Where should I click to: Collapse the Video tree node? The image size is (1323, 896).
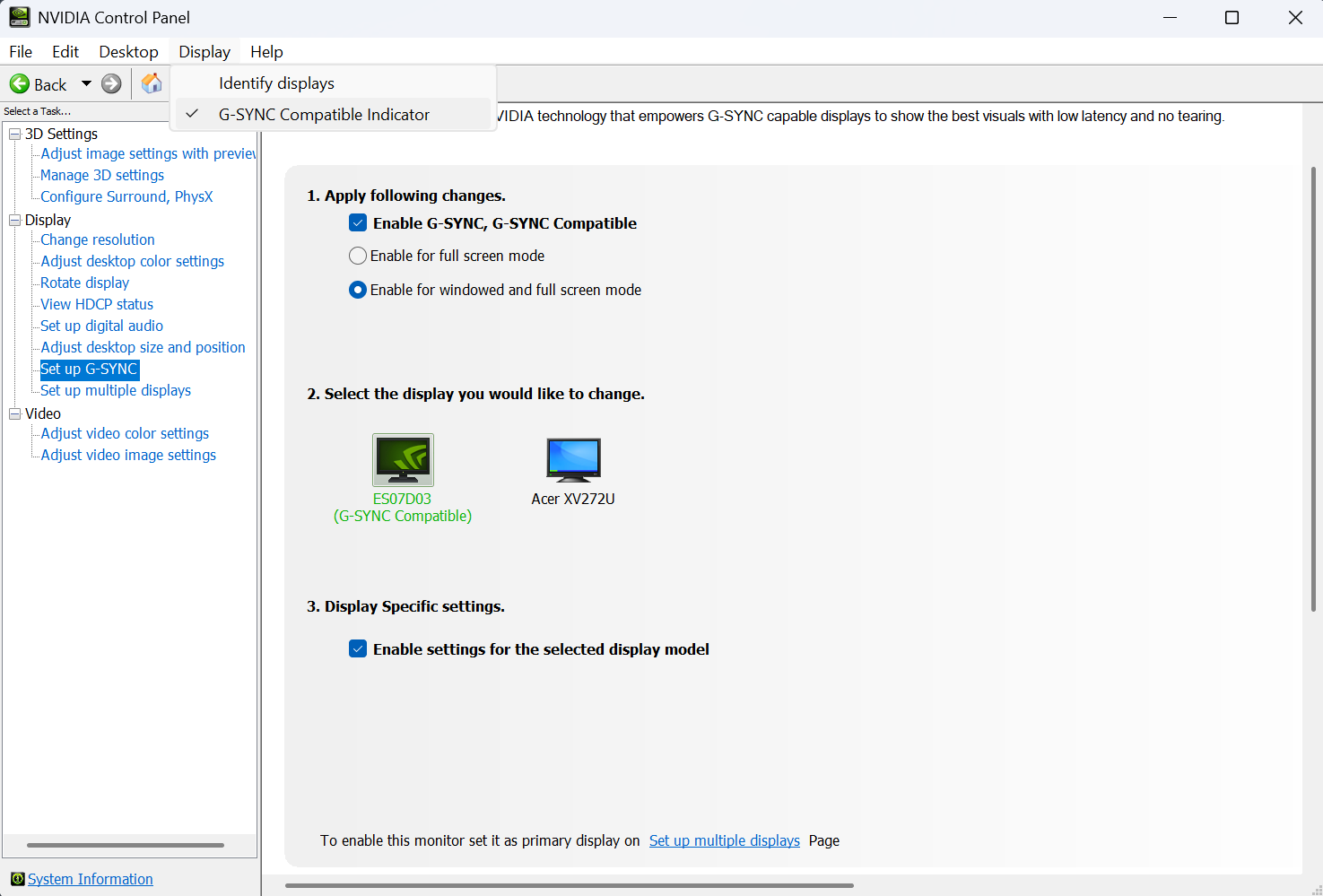point(14,413)
